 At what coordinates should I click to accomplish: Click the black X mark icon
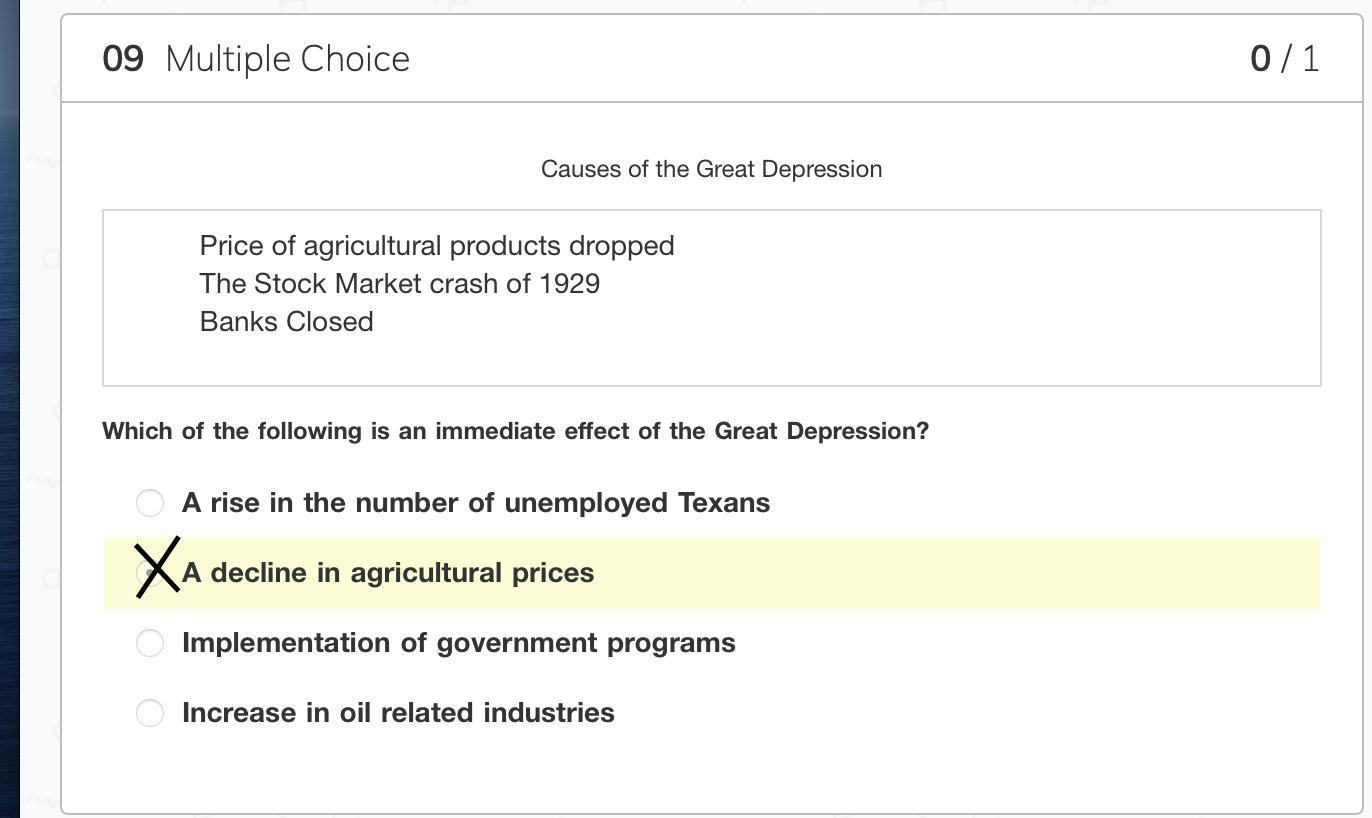click(x=157, y=568)
